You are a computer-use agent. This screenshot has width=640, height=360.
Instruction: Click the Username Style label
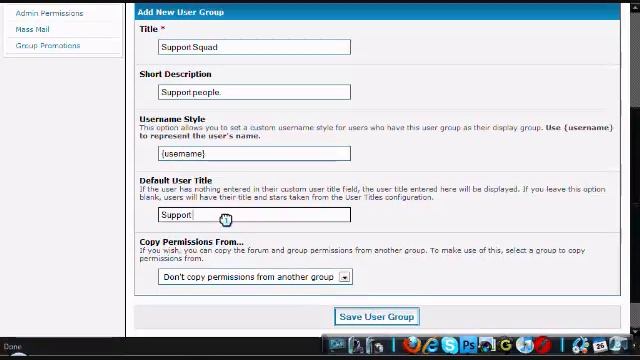click(172, 119)
